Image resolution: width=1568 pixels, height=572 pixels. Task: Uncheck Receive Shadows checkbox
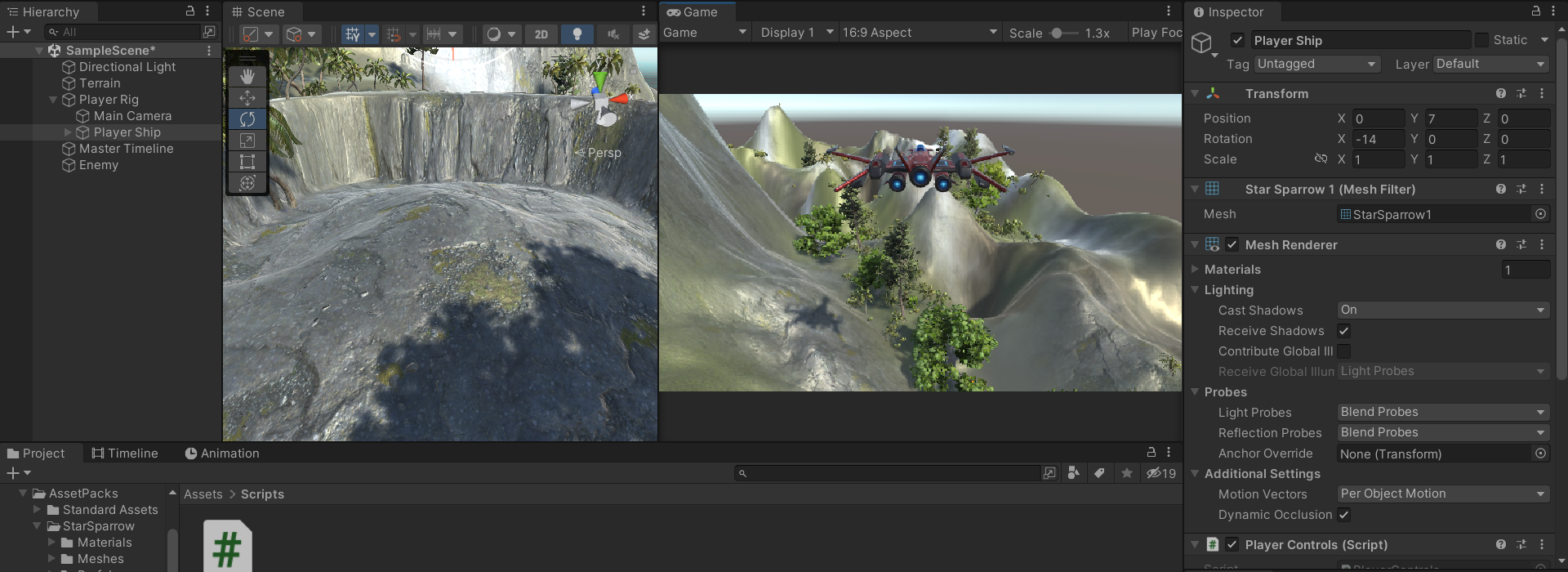[x=1343, y=331]
